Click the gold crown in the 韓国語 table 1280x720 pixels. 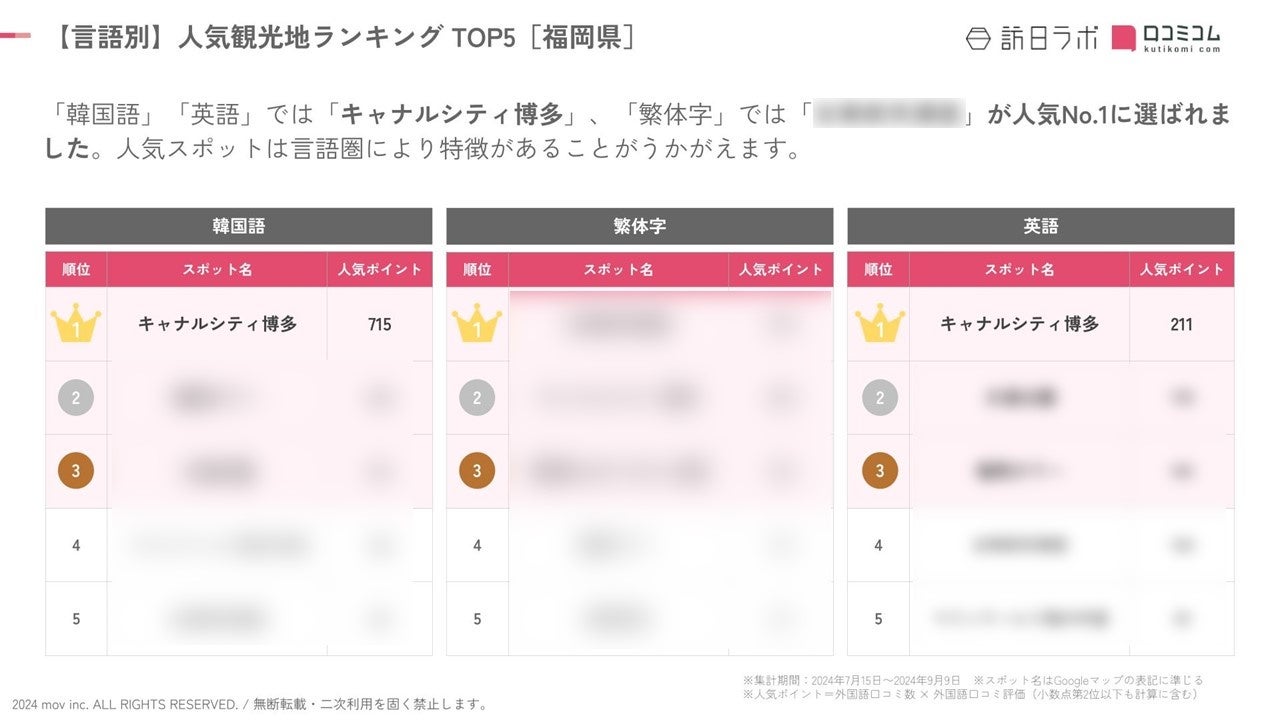click(76, 324)
